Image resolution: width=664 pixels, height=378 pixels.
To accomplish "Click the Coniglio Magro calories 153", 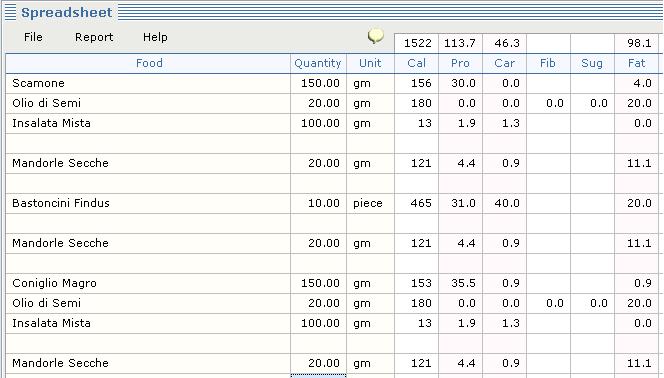I will pyautogui.click(x=416, y=283).
